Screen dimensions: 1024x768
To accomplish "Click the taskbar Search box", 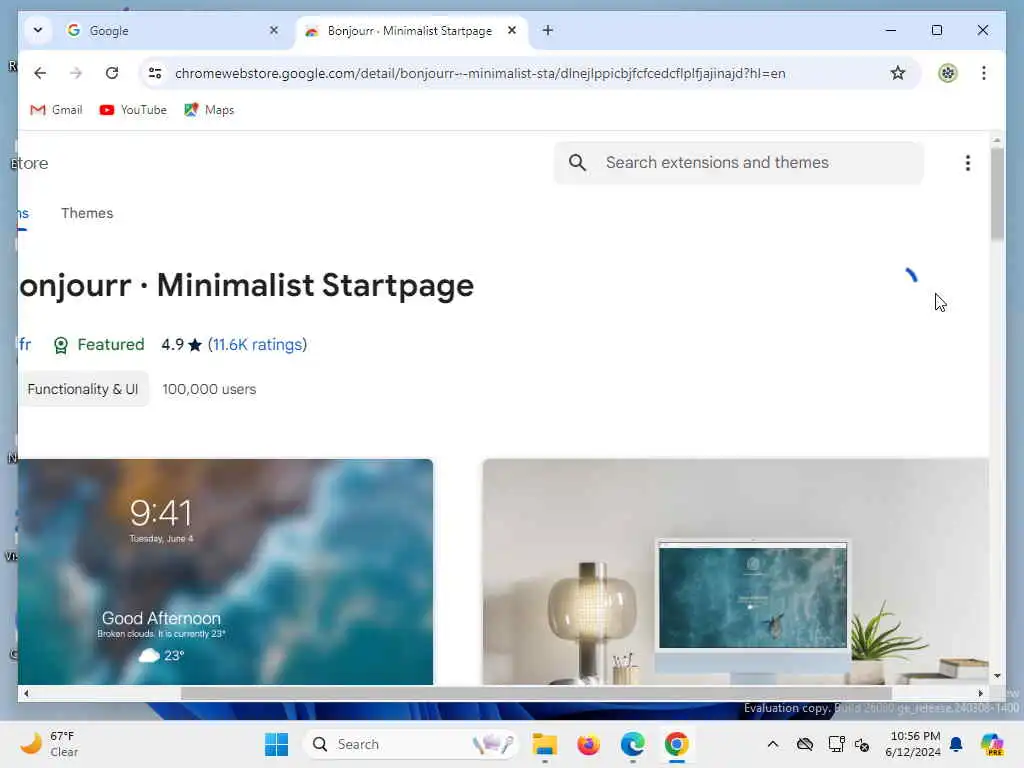I will [x=411, y=744].
